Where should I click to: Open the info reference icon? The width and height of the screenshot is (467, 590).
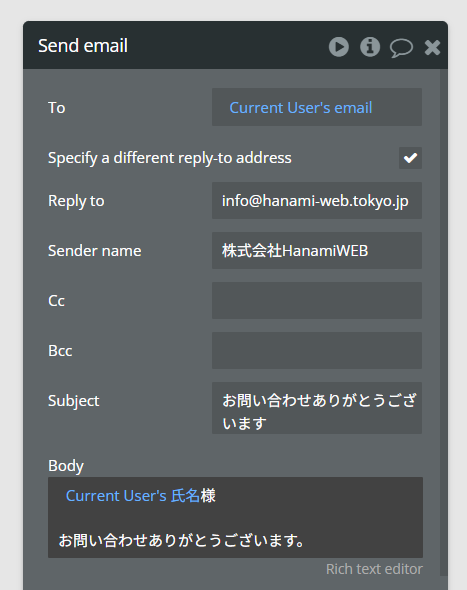(x=370, y=47)
